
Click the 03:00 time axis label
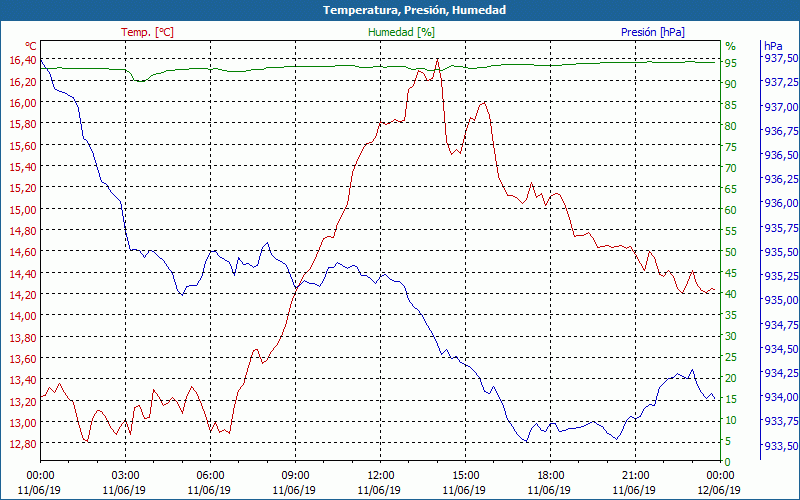click(126, 476)
